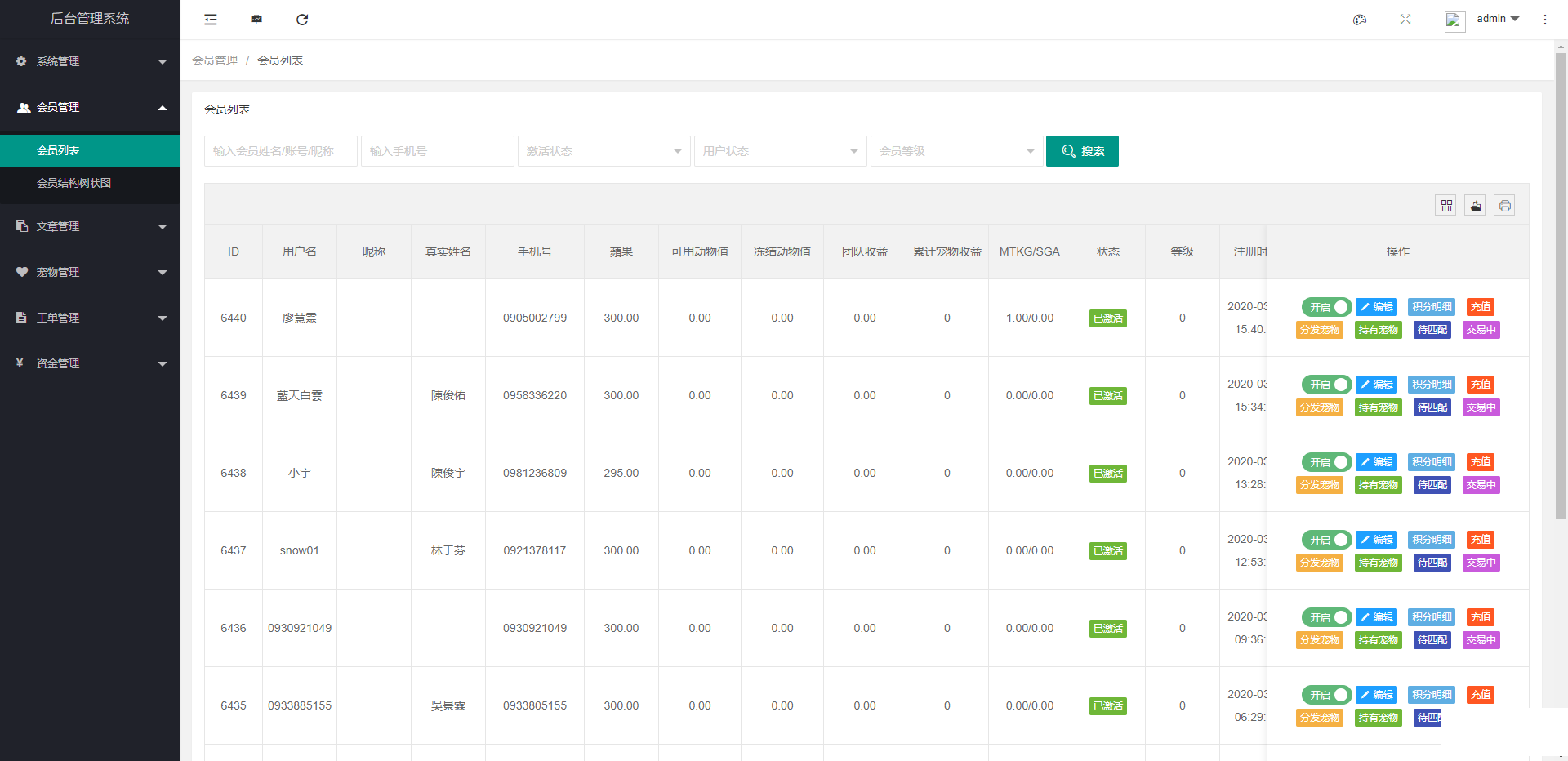Click the table export icon

(1476, 206)
